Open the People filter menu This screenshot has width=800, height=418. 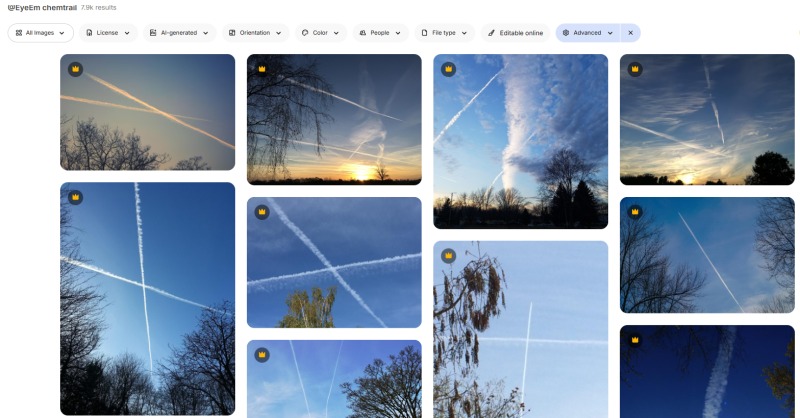380,33
